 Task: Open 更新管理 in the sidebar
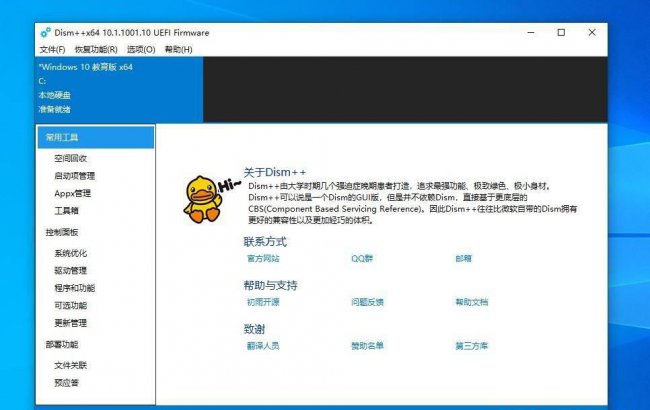(x=70, y=323)
